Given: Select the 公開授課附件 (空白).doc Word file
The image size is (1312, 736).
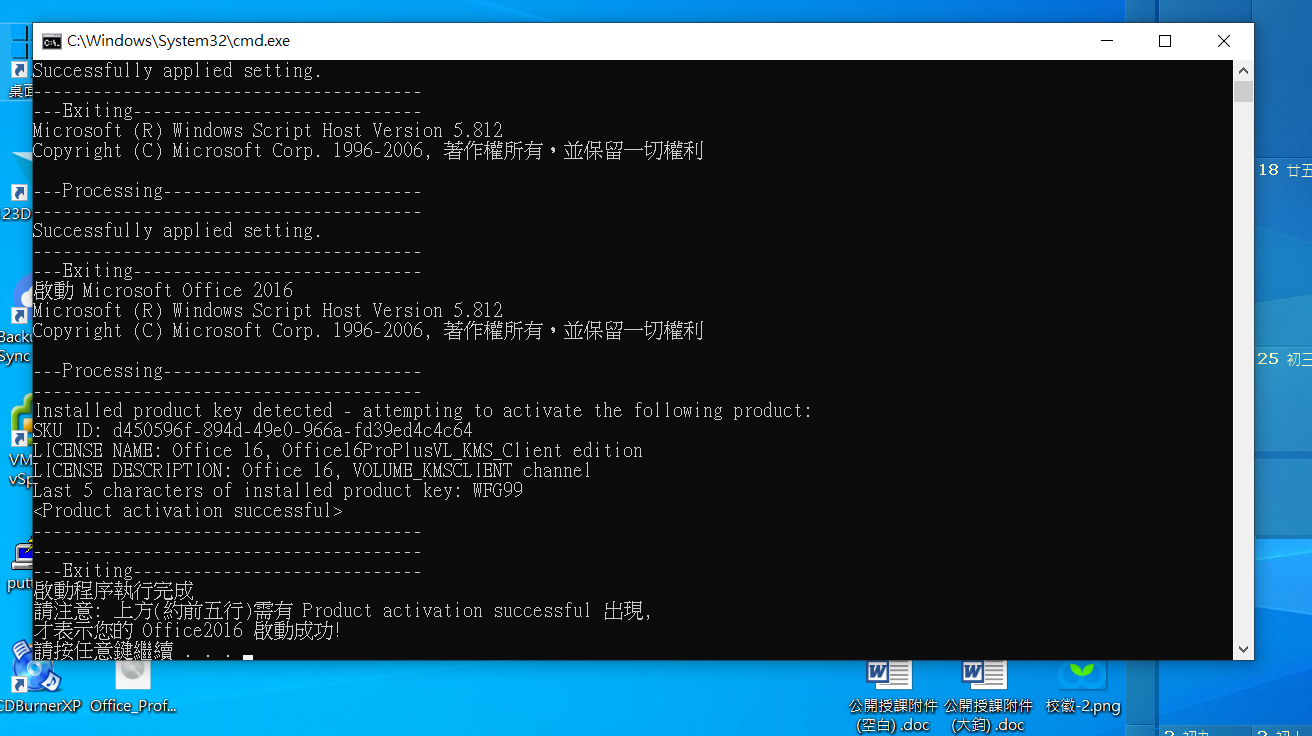Looking at the screenshot, I should pos(892,697).
